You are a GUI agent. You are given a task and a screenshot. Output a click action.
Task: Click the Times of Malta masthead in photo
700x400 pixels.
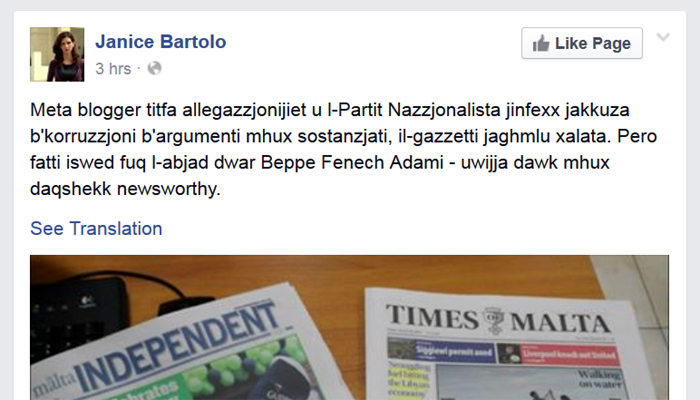coord(498,319)
